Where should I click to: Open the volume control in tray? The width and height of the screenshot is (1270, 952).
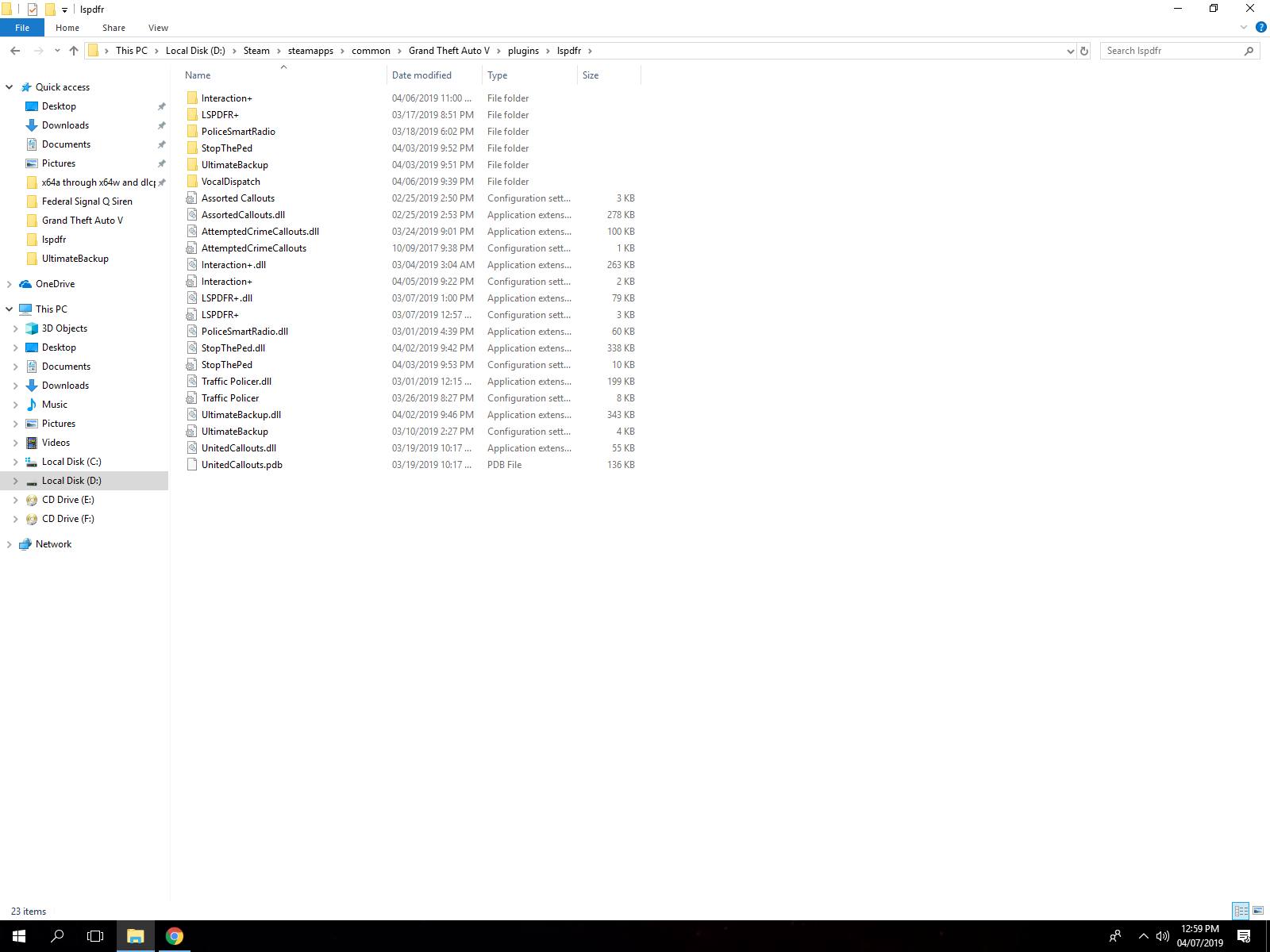click(1163, 936)
